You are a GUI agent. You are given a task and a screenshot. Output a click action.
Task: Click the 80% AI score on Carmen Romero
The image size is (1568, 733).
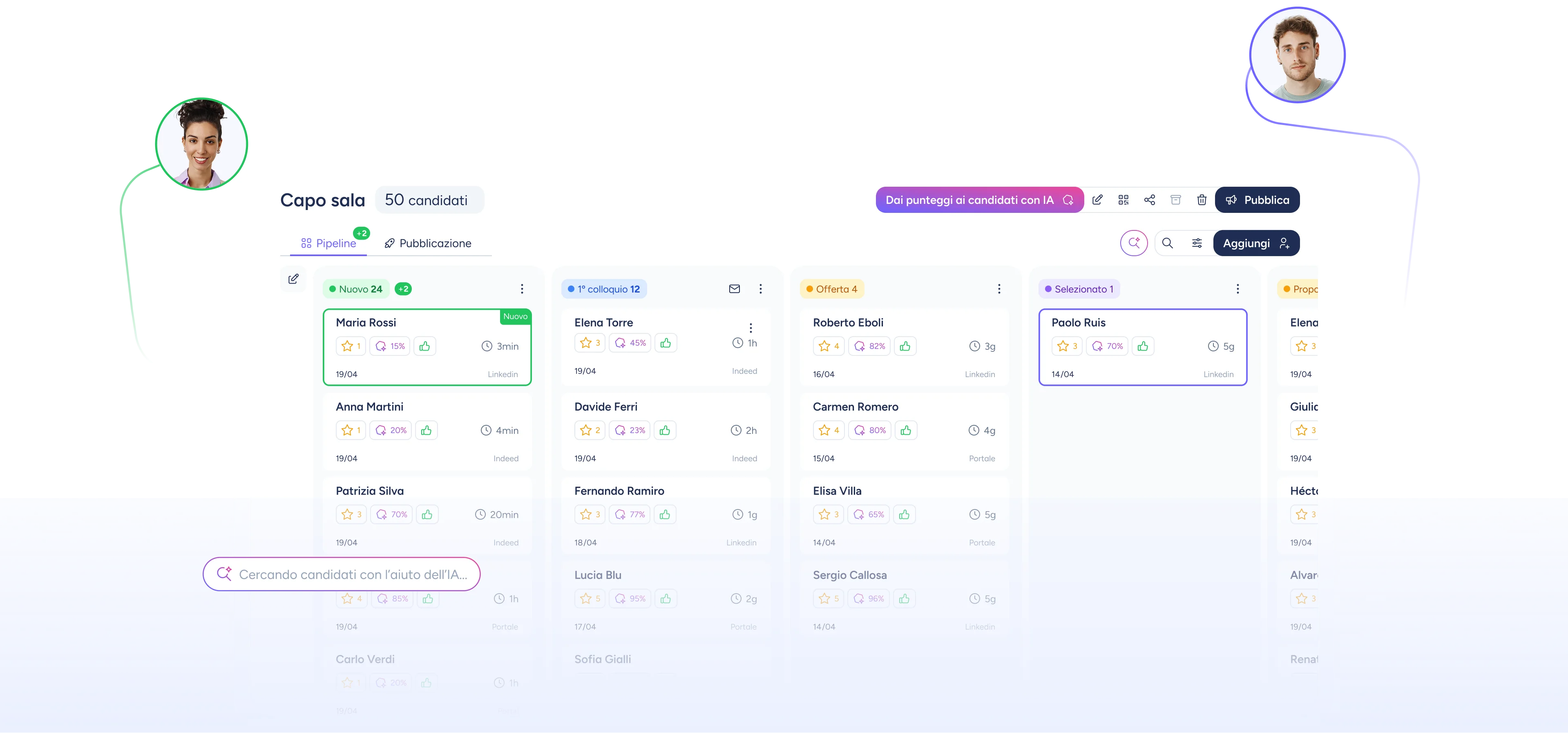(x=870, y=430)
